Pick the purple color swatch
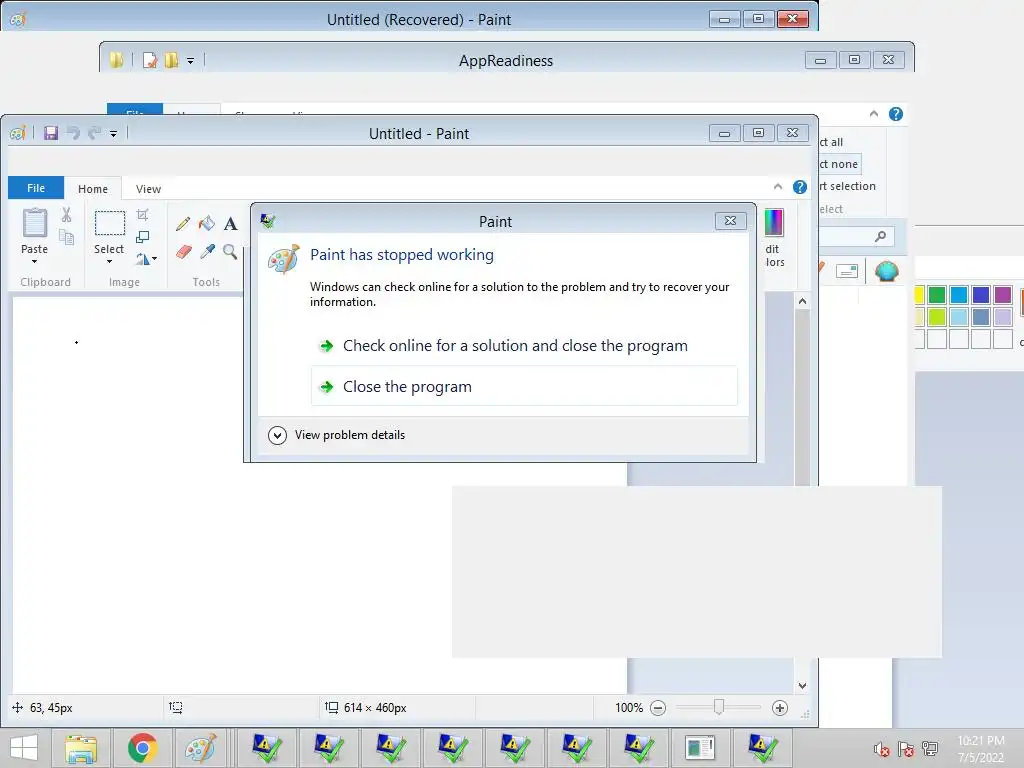Viewport: 1024px width, 768px height. coord(1002,295)
